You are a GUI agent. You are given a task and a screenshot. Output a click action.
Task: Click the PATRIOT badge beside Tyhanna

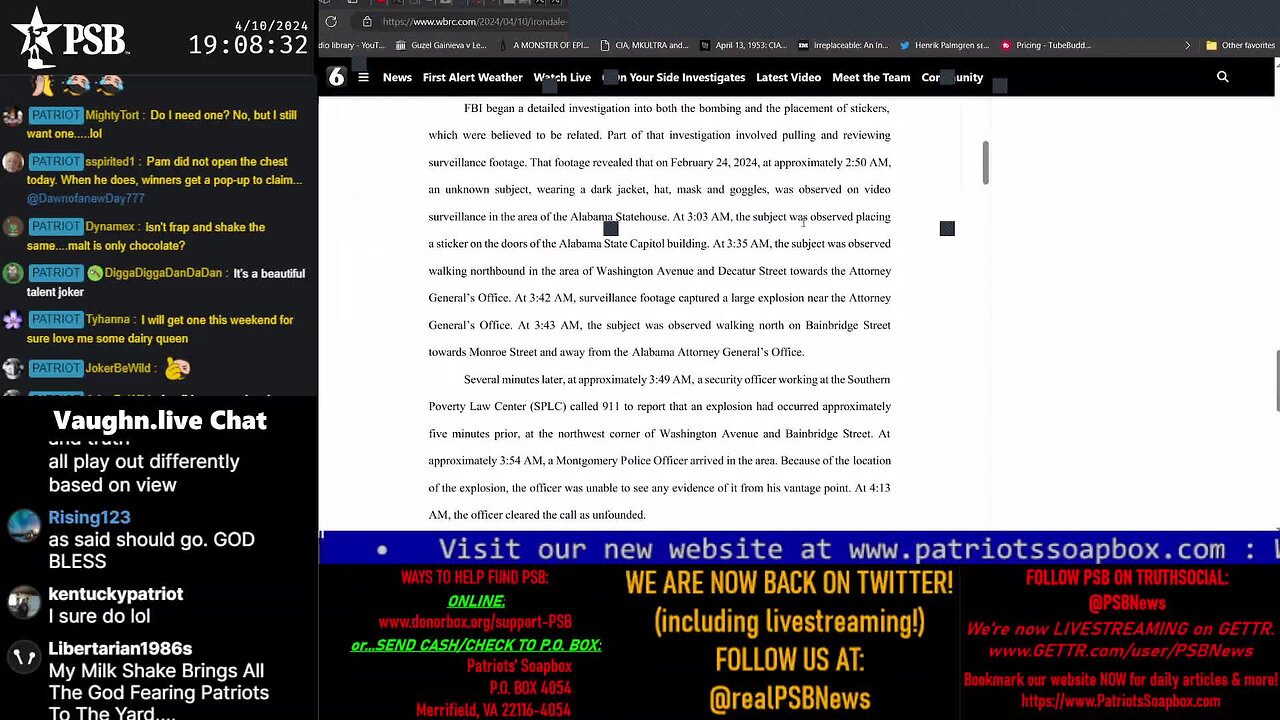[x=55, y=320]
